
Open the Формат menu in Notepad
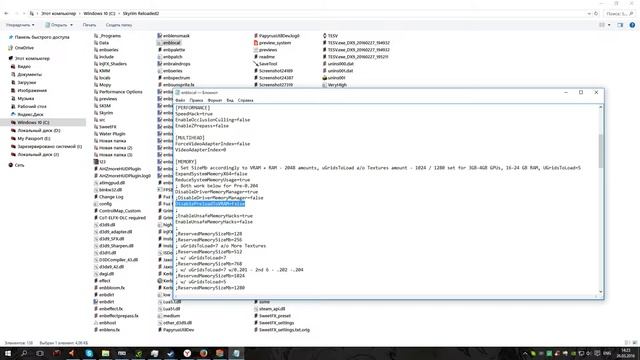215,100
